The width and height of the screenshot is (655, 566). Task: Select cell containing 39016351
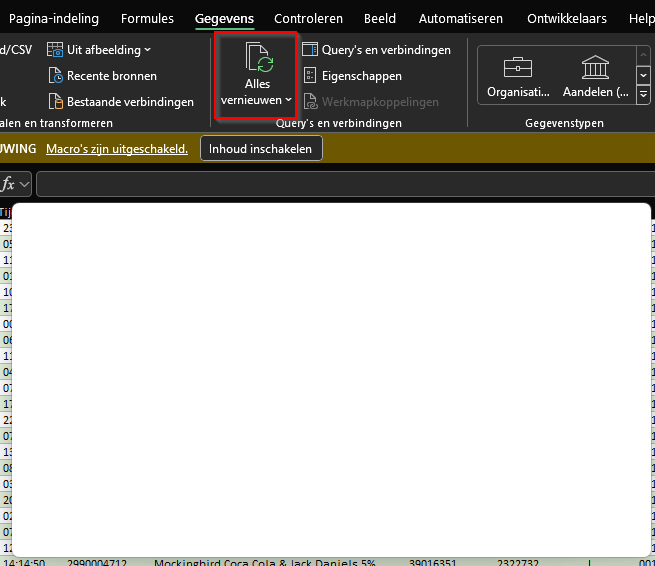point(433,562)
